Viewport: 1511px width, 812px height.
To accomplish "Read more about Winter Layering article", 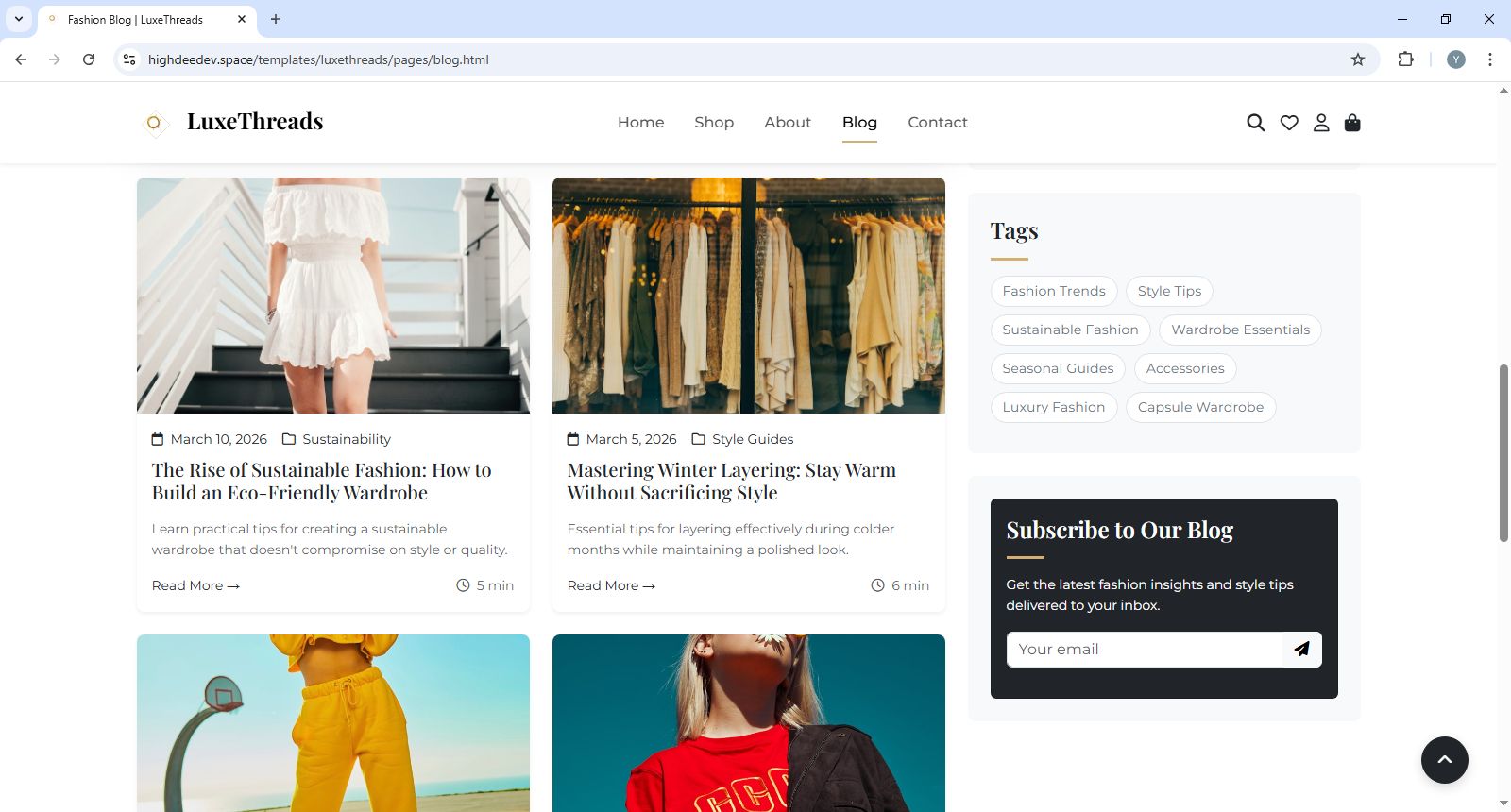I will pyautogui.click(x=612, y=586).
